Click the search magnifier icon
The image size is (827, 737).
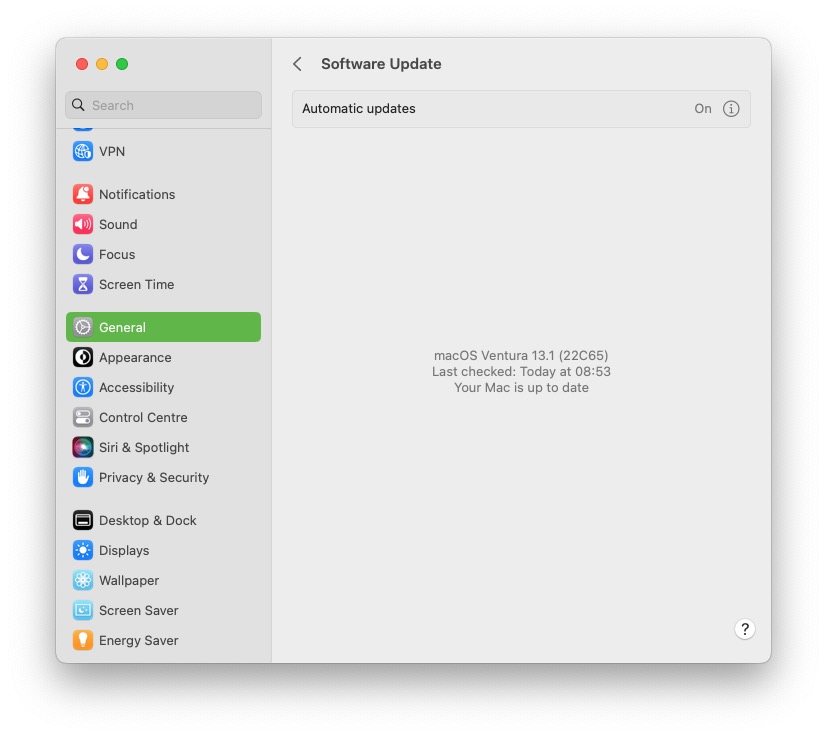point(78,105)
